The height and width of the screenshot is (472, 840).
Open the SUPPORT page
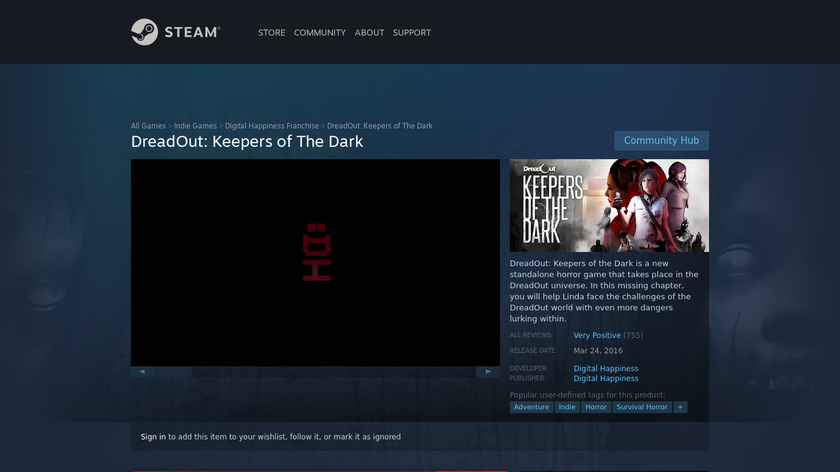coord(411,33)
